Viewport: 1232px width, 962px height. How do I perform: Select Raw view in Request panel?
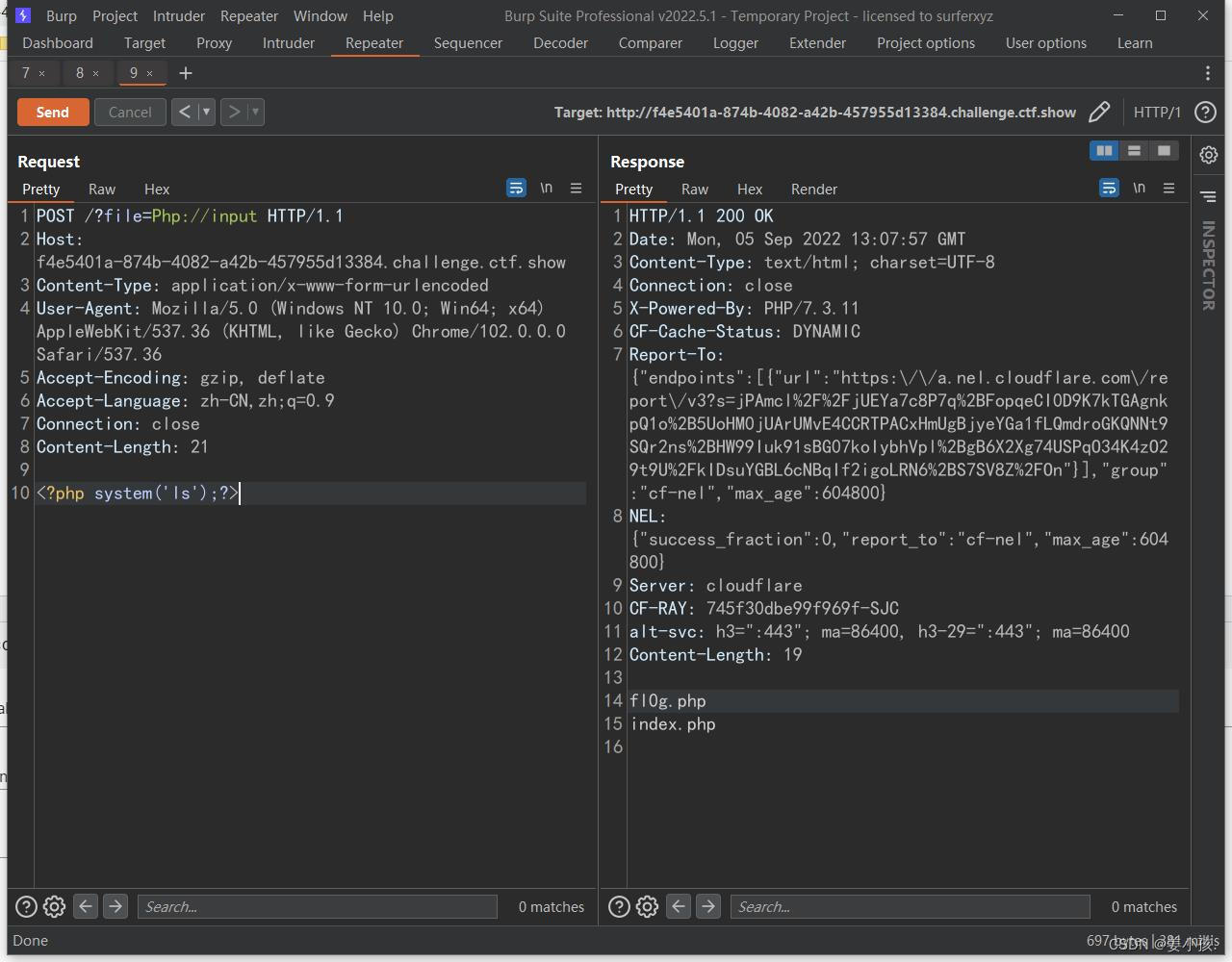click(x=102, y=190)
